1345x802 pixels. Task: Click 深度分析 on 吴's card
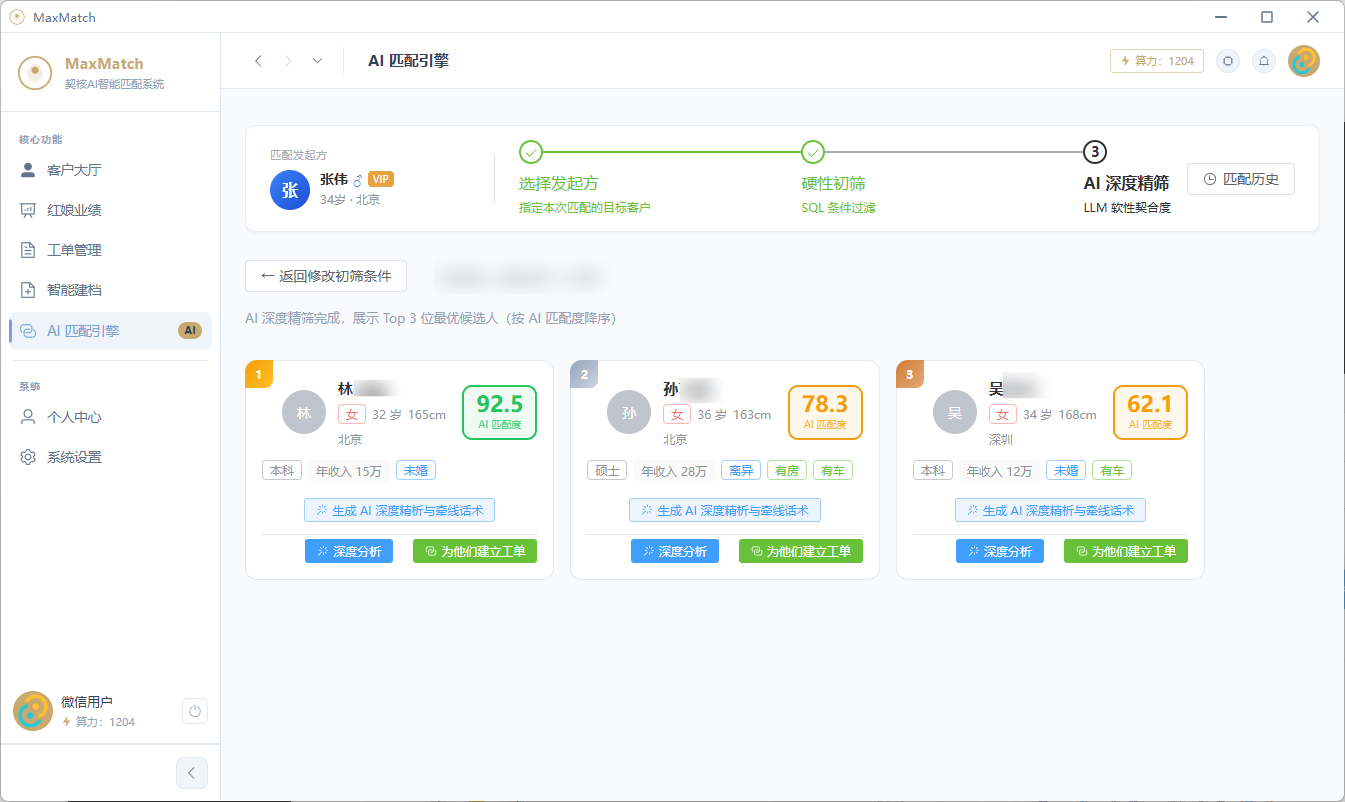[x=1000, y=551]
